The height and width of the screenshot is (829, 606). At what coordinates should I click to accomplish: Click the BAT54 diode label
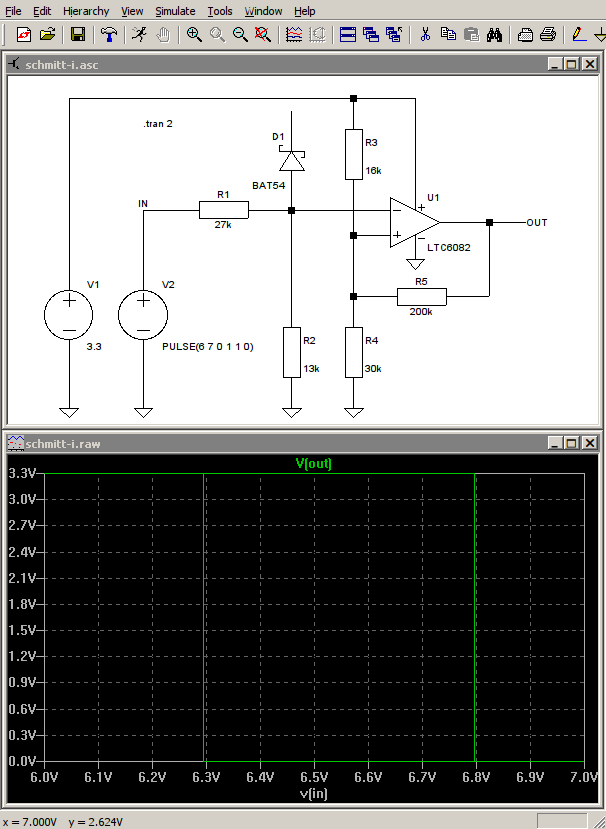pyautogui.click(x=269, y=186)
